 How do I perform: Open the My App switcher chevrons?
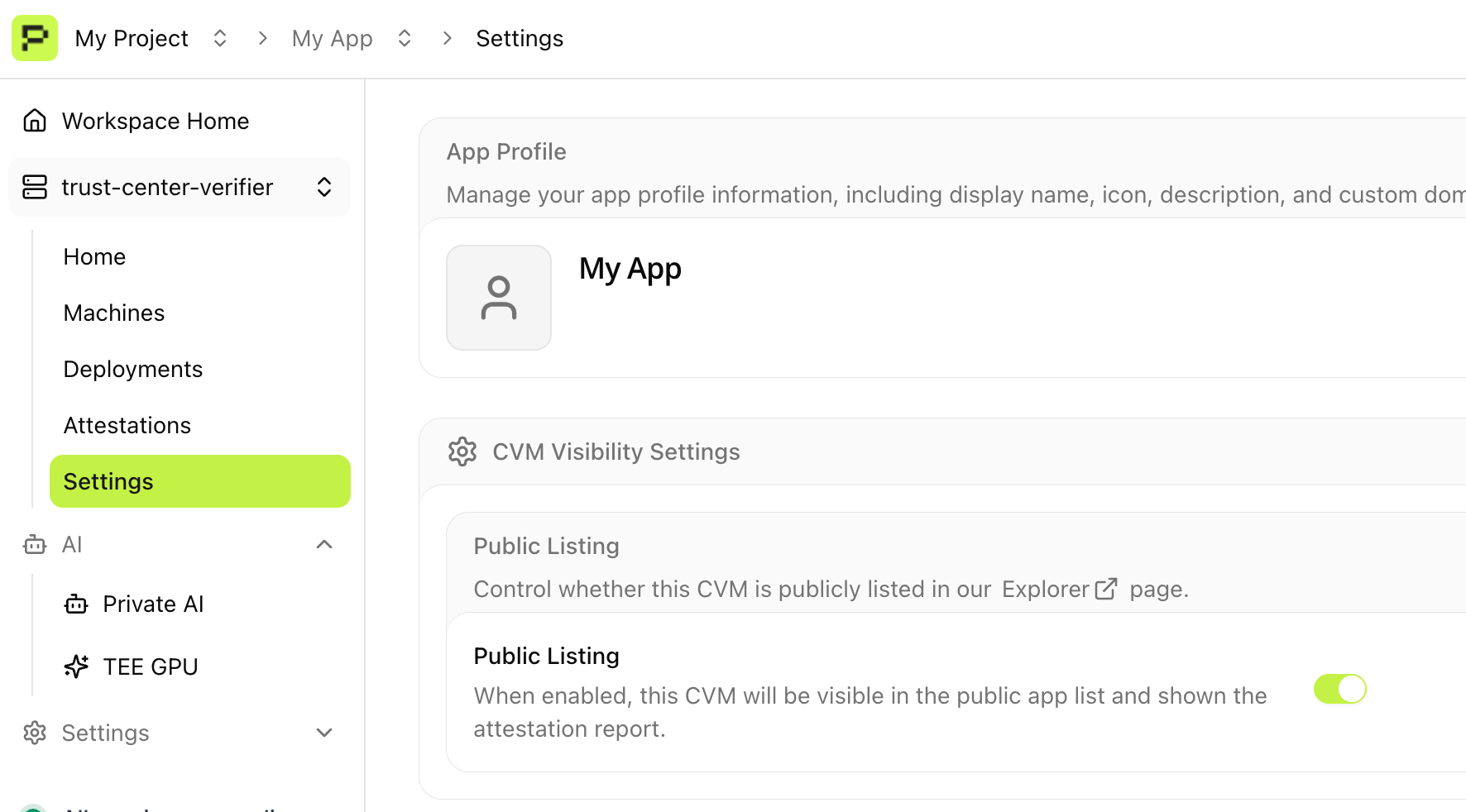[x=404, y=38]
